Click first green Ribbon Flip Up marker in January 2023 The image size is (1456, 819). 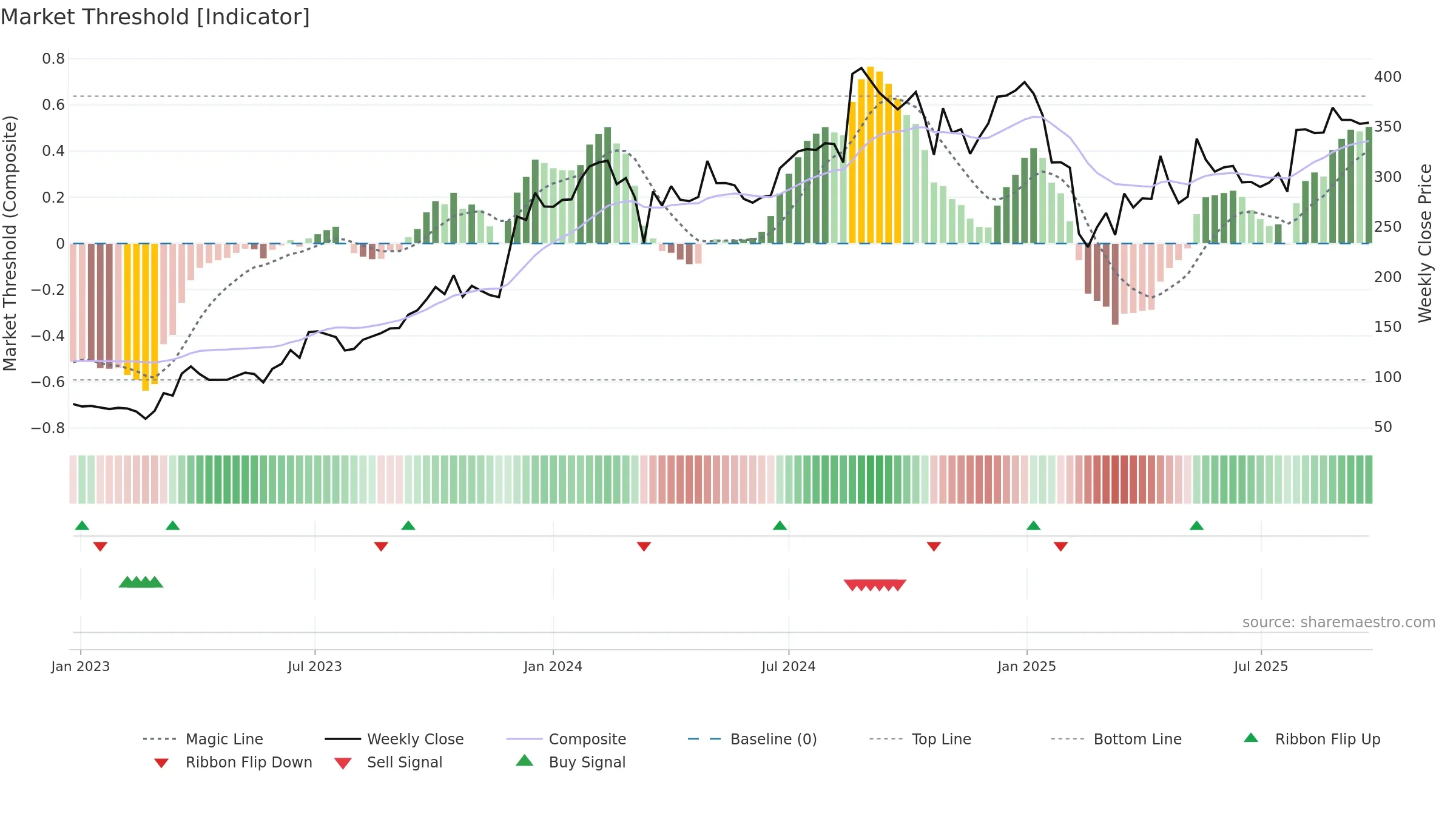[82, 525]
